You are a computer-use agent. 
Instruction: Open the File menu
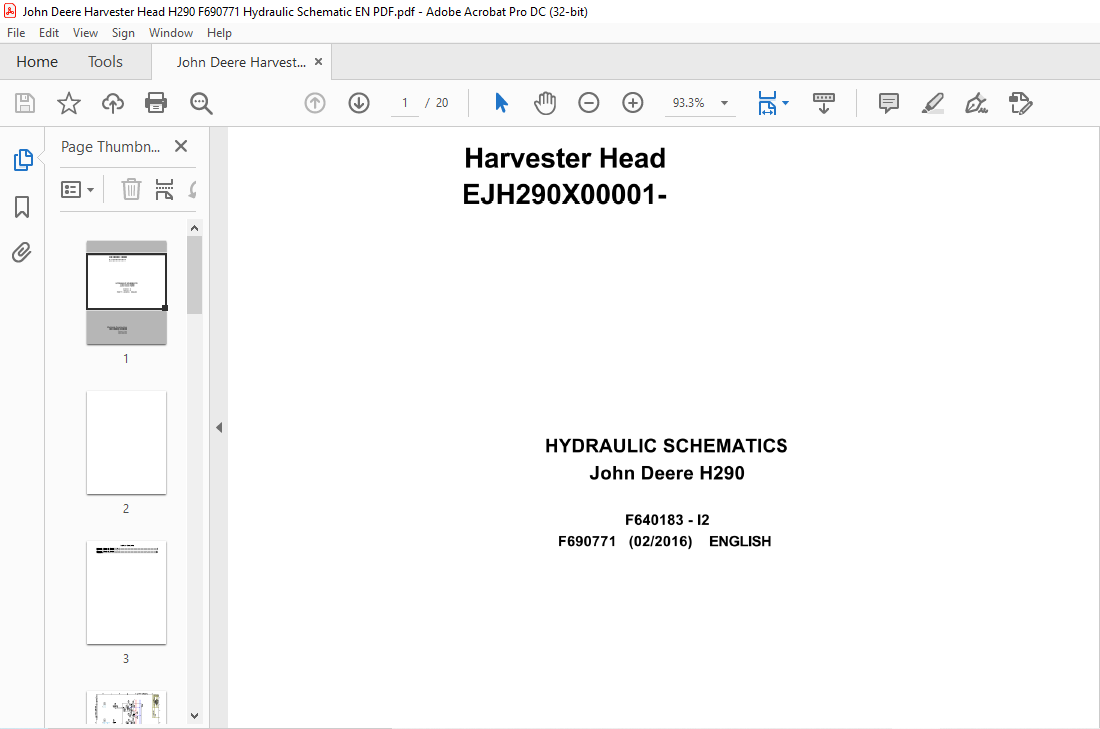pyautogui.click(x=16, y=33)
